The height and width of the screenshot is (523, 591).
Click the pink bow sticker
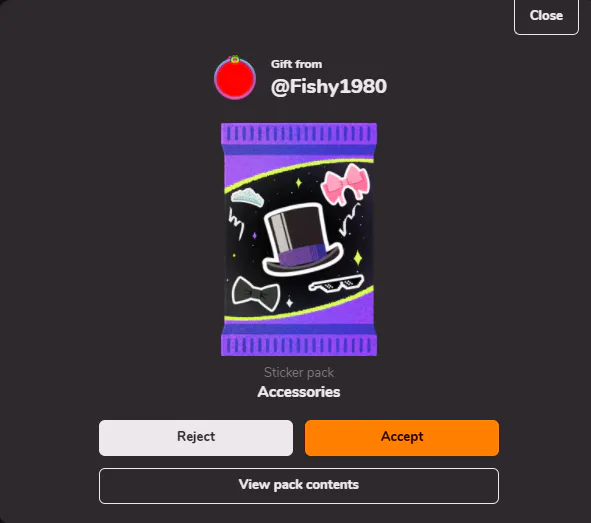point(346,184)
